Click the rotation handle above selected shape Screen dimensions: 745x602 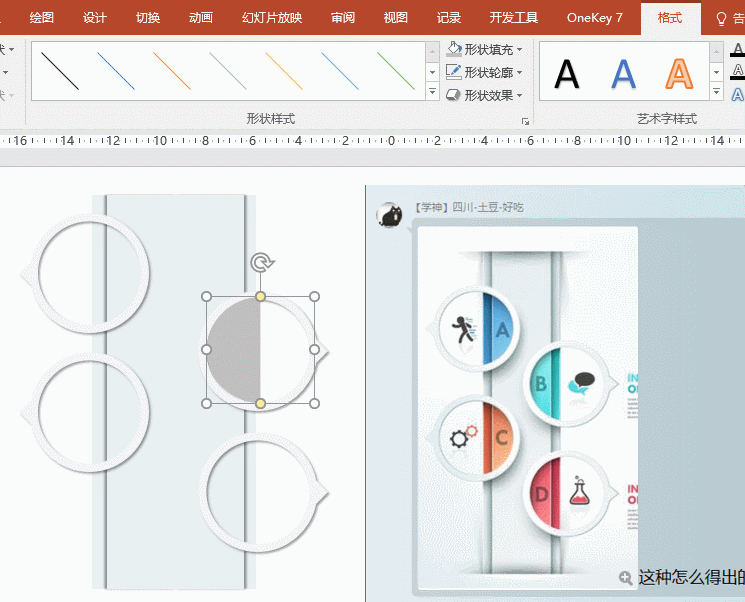pos(260,263)
